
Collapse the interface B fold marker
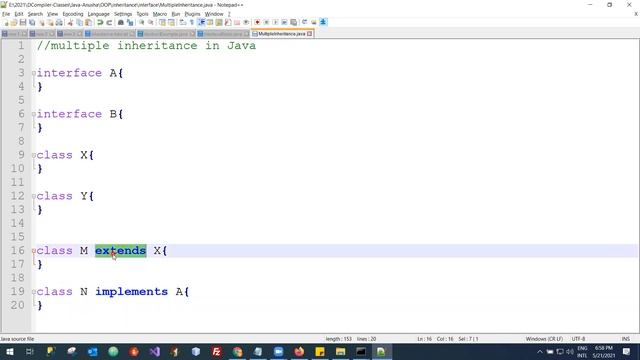[x=34, y=114]
